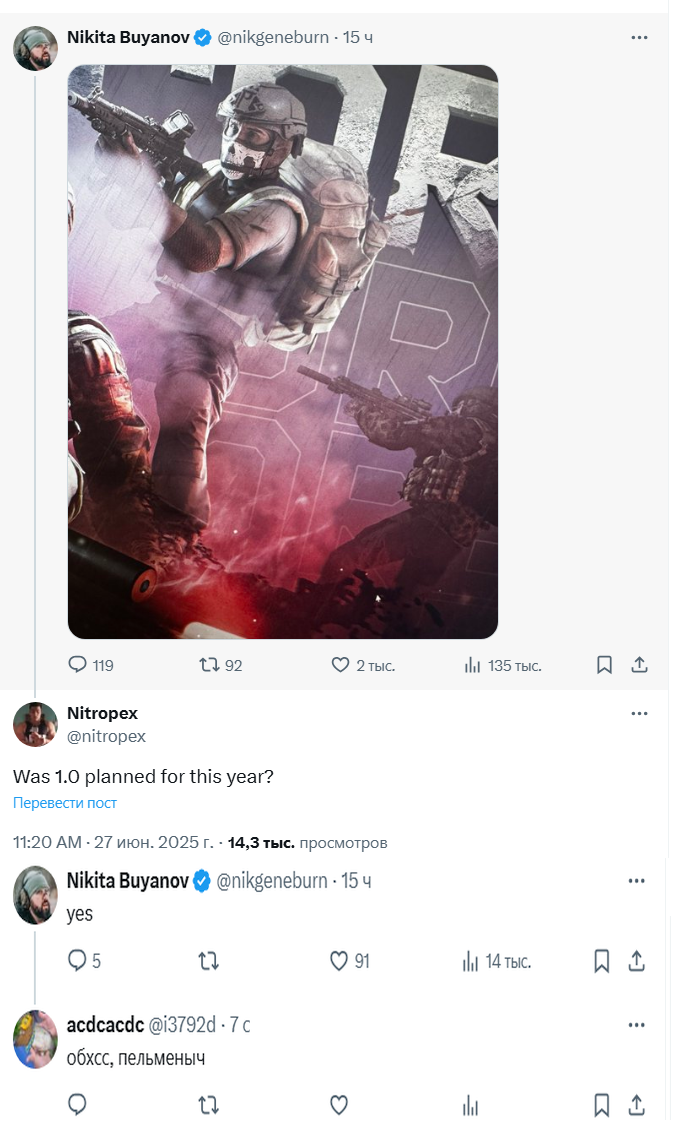Open more options menu on Nitropex's post
Image resolution: width=674 pixels, height=1142 pixels.
pyautogui.click(x=640, y=714)
